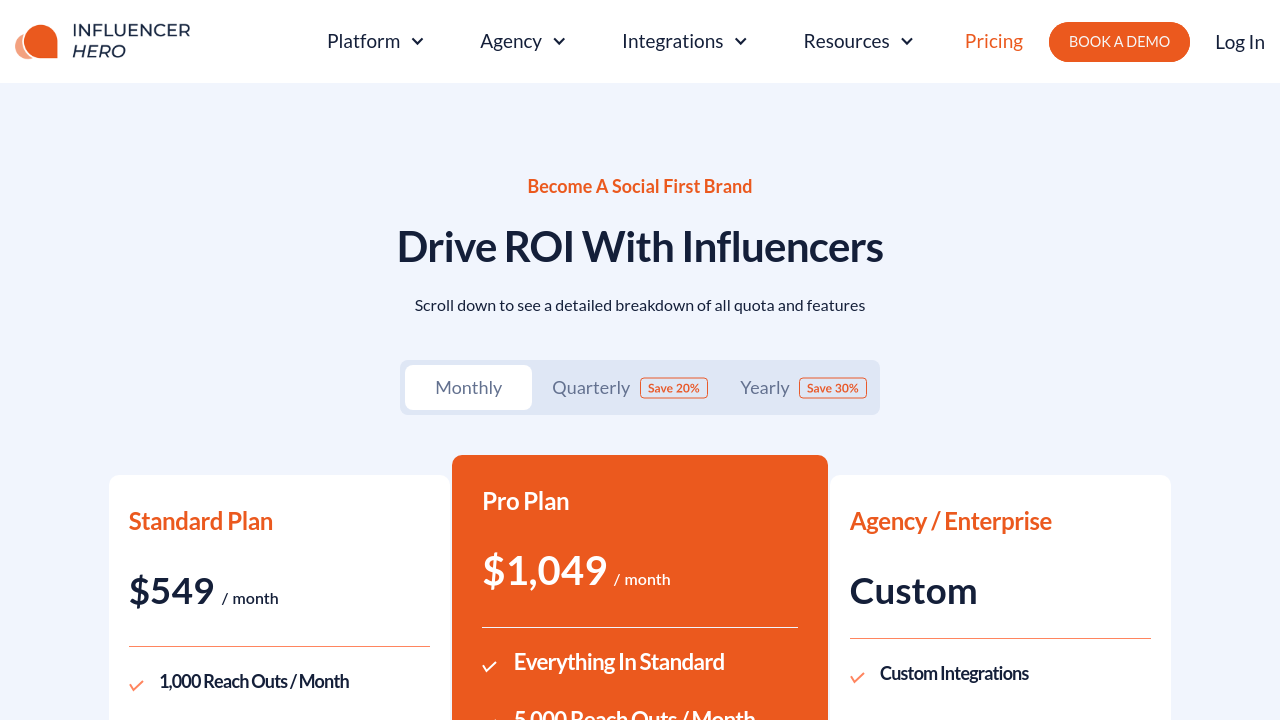Open the Agency navigation menu
Screen dimensions: 1280x720
511,41
